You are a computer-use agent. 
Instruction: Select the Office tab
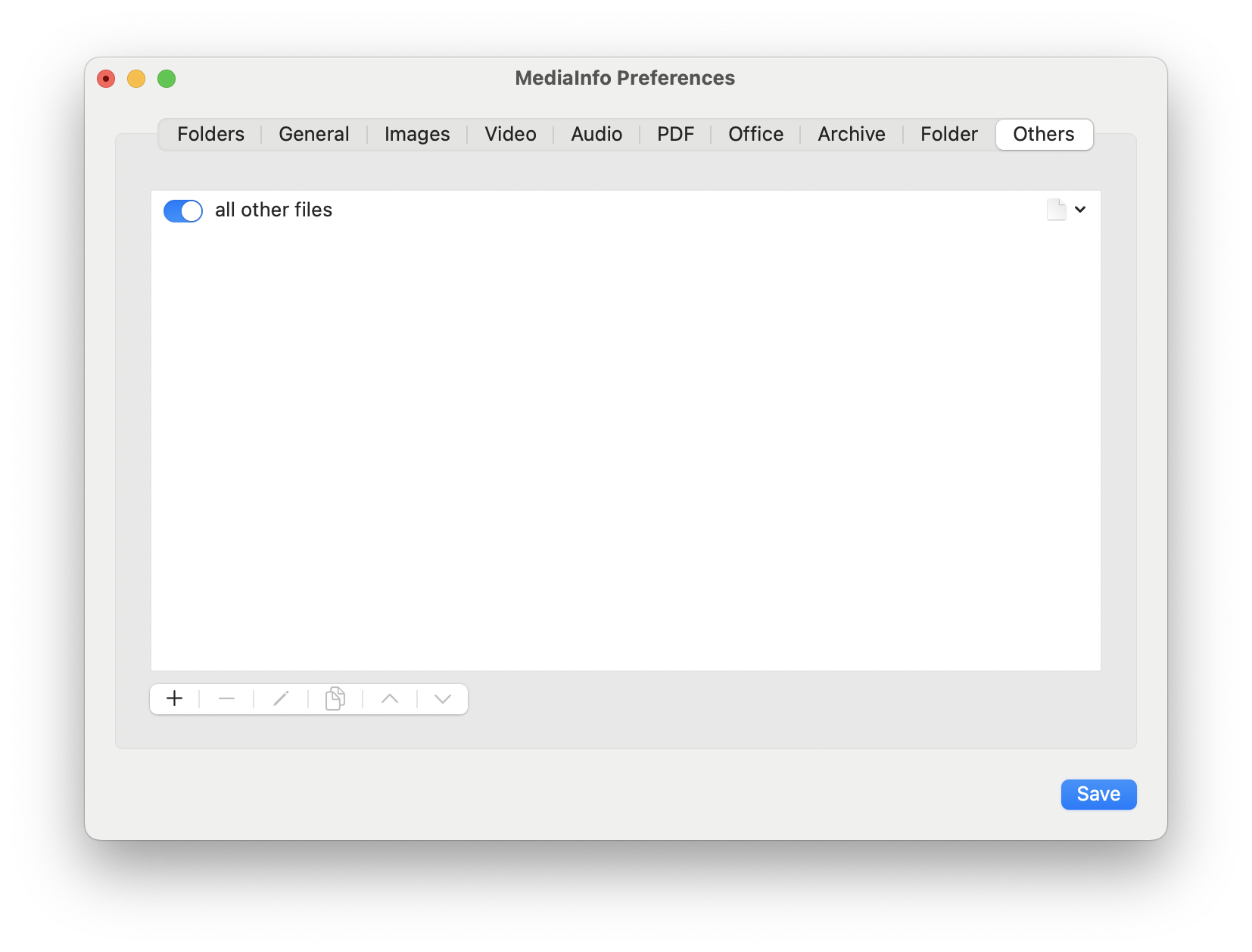pyautogui.click(x=755, y=134)
